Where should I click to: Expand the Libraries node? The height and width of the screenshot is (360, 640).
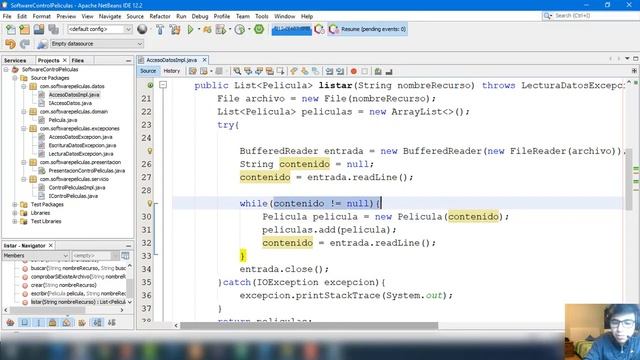(x=15, y=213)
